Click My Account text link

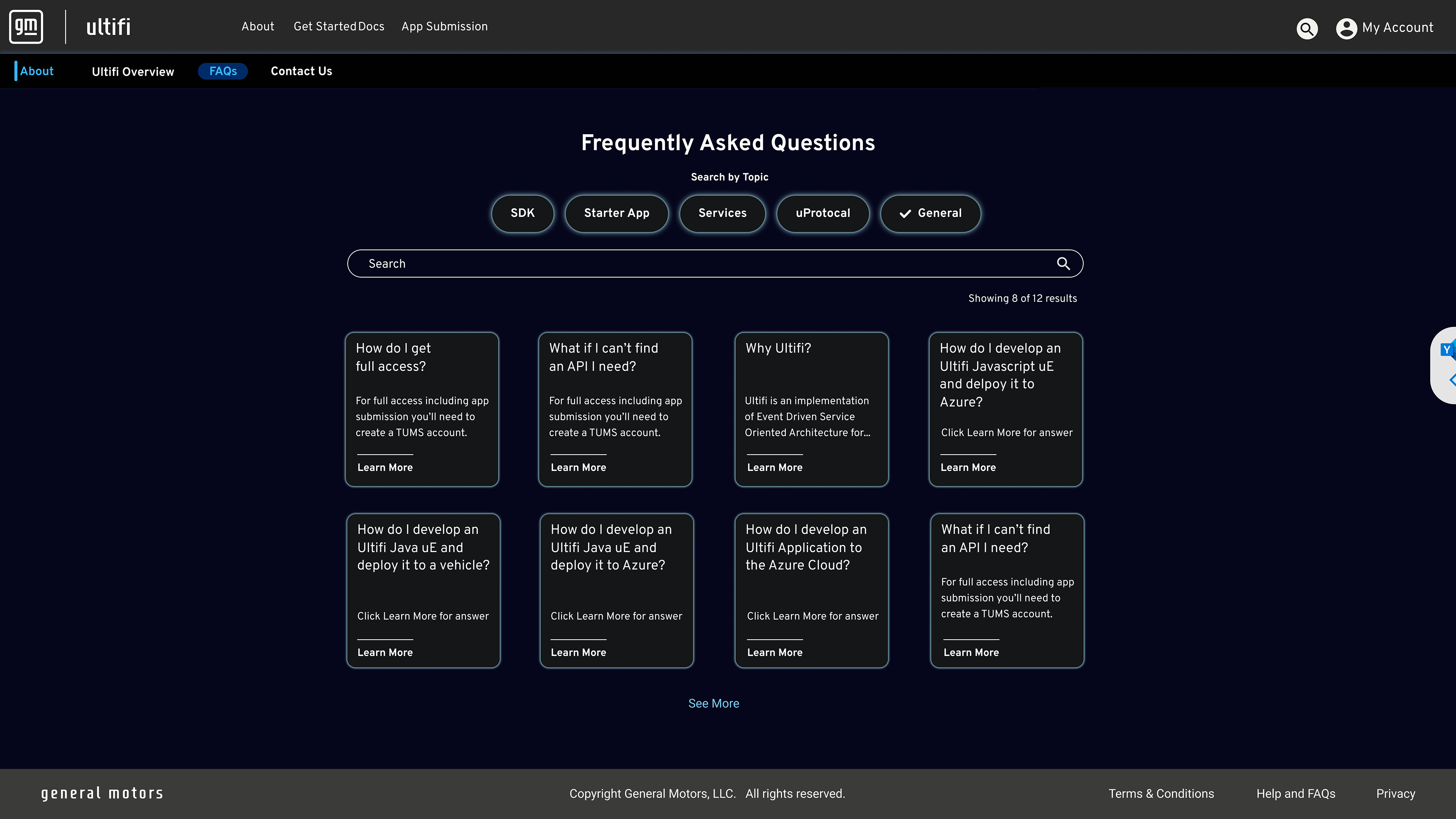tap(1397, 28)
